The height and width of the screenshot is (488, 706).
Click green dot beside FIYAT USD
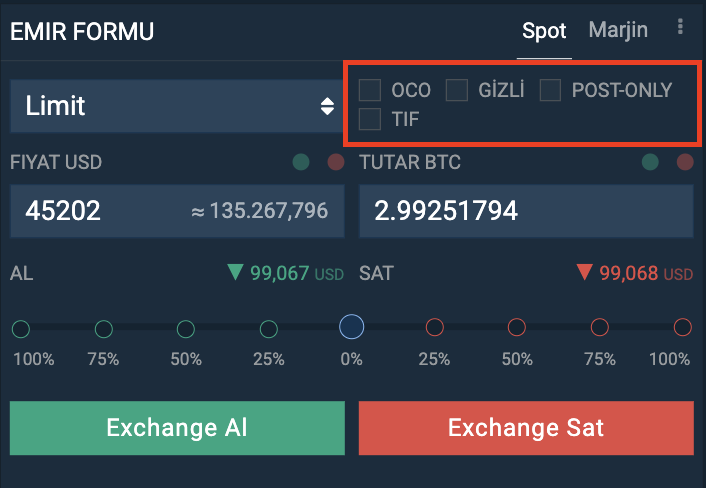(301, 162)
